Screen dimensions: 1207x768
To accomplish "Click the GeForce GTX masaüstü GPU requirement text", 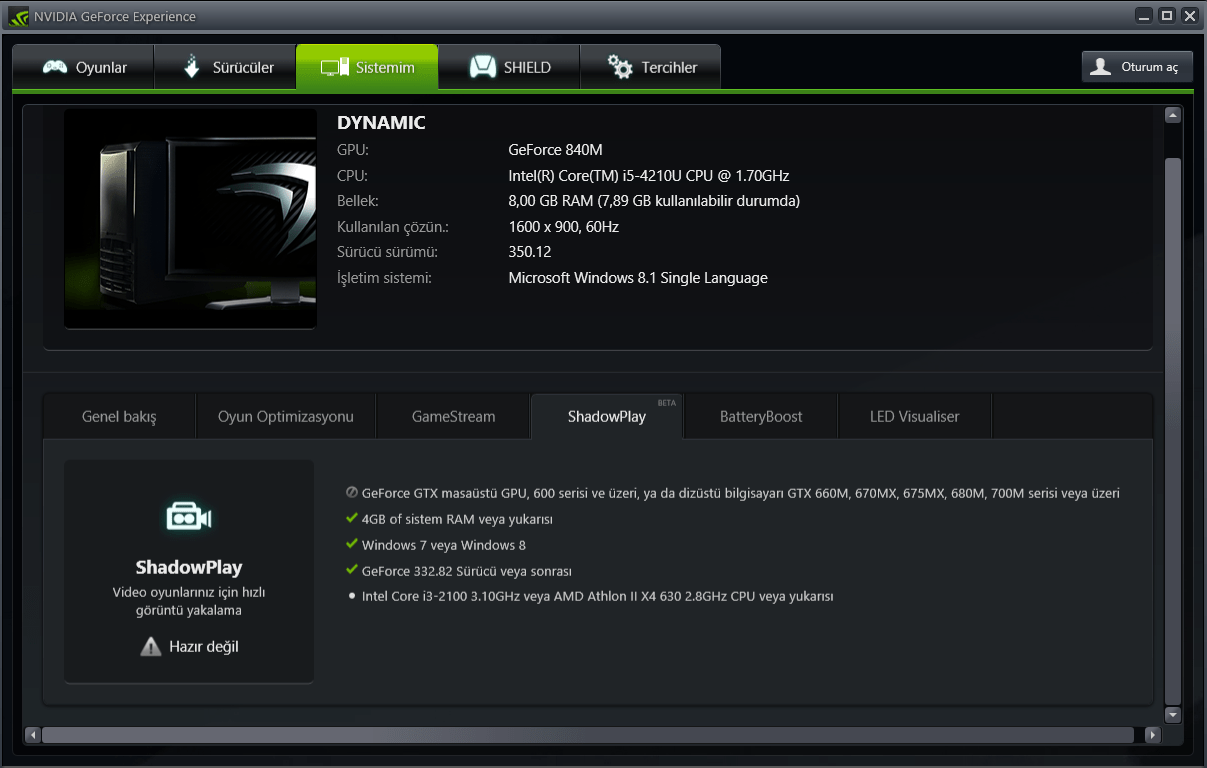I will pos(741,493).
